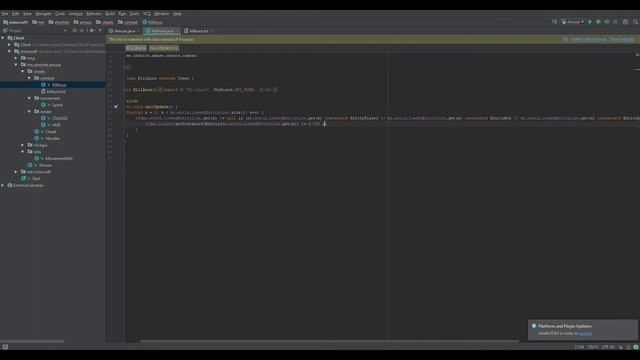This screenshot has height=360, width=640.
Task: Click the Run with Coverage icon
Action: (607, 22)
